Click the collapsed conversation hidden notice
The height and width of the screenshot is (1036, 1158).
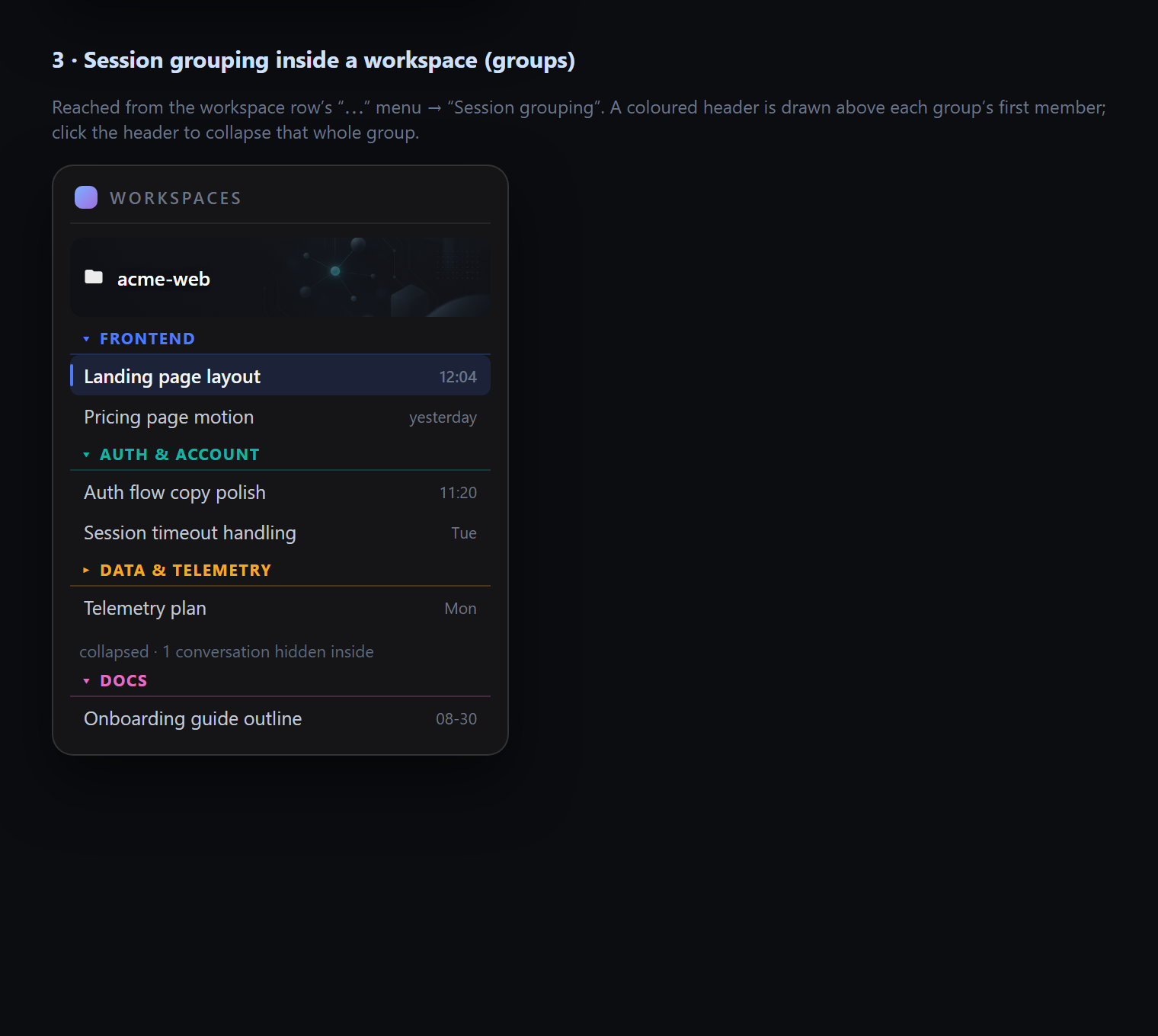pyautogui.click(x=226, y=652)
